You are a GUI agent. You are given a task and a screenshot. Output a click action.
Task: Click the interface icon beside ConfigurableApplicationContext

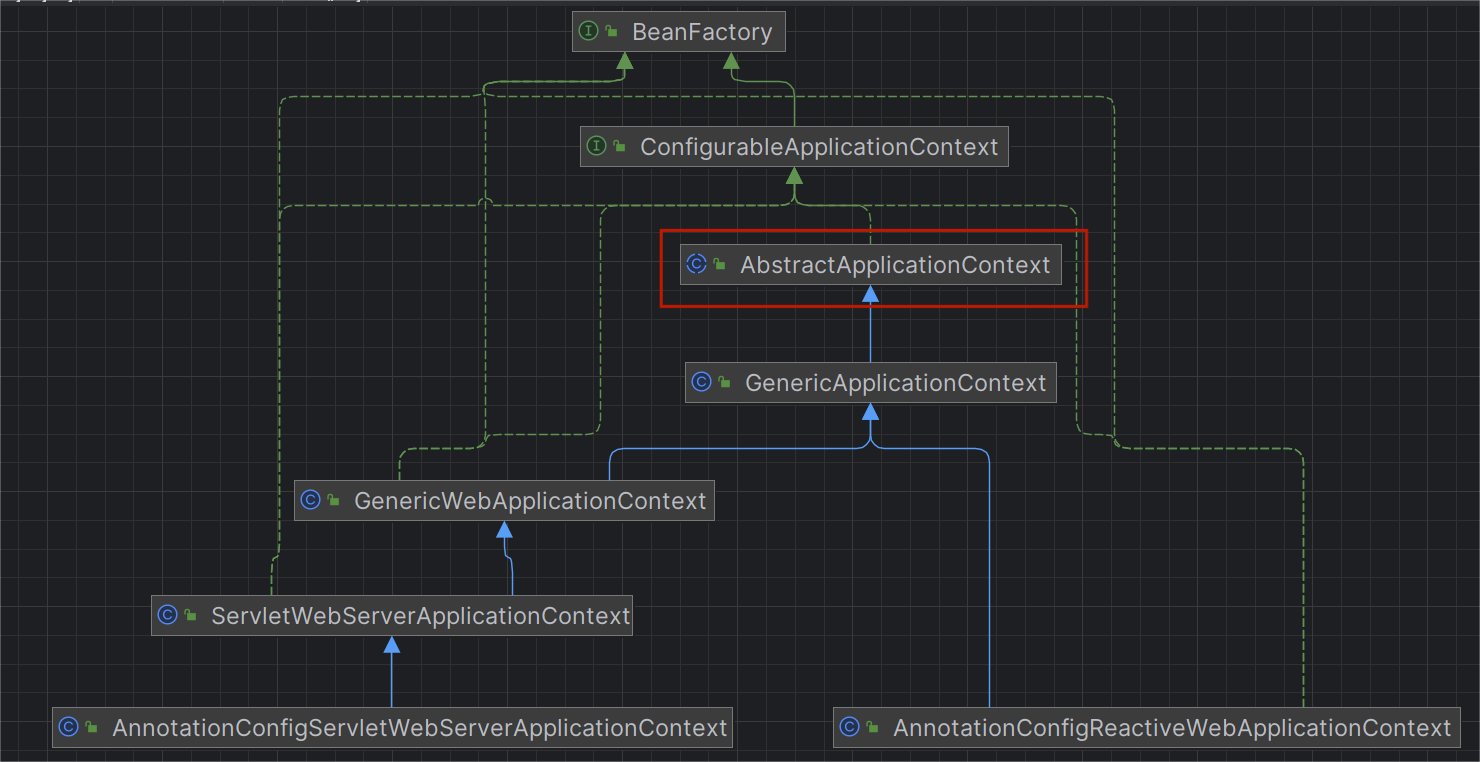click(x=597, y=147)
